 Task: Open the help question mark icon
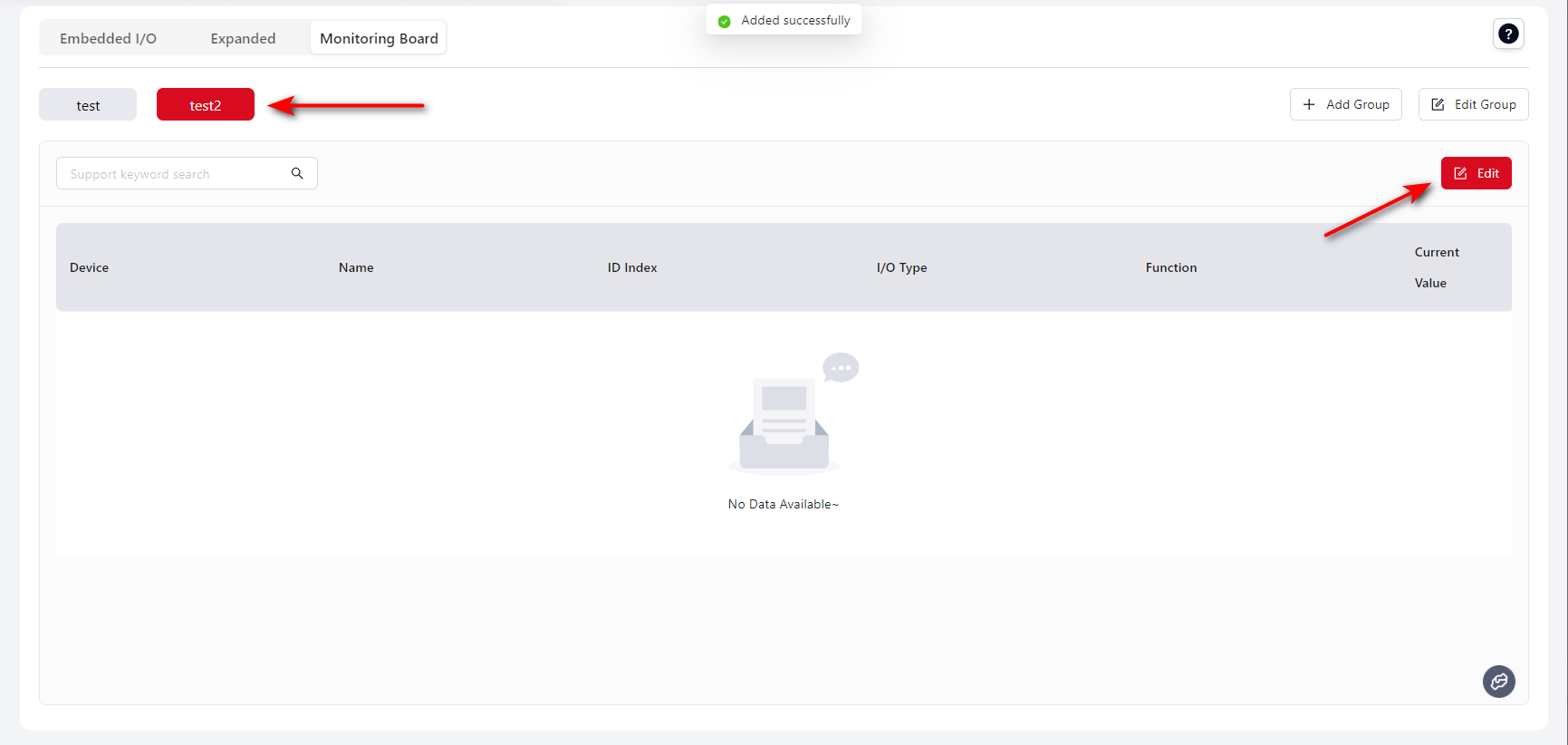click(1508, 34)
